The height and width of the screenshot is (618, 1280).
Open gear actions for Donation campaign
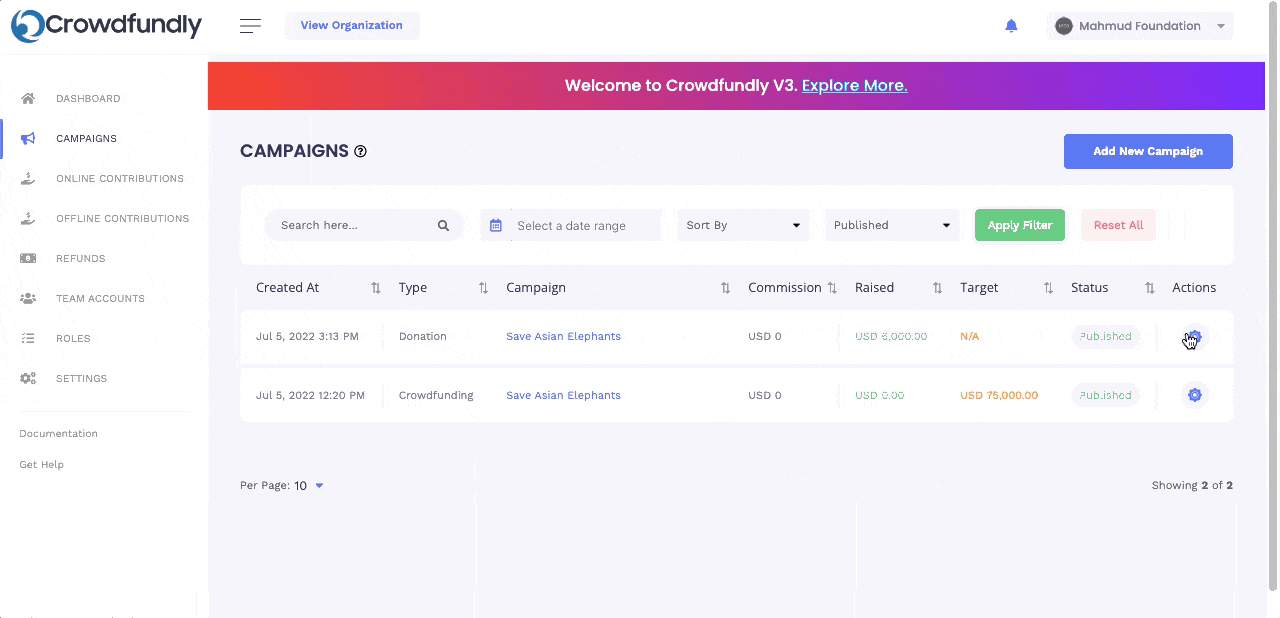click(1194, 337)
